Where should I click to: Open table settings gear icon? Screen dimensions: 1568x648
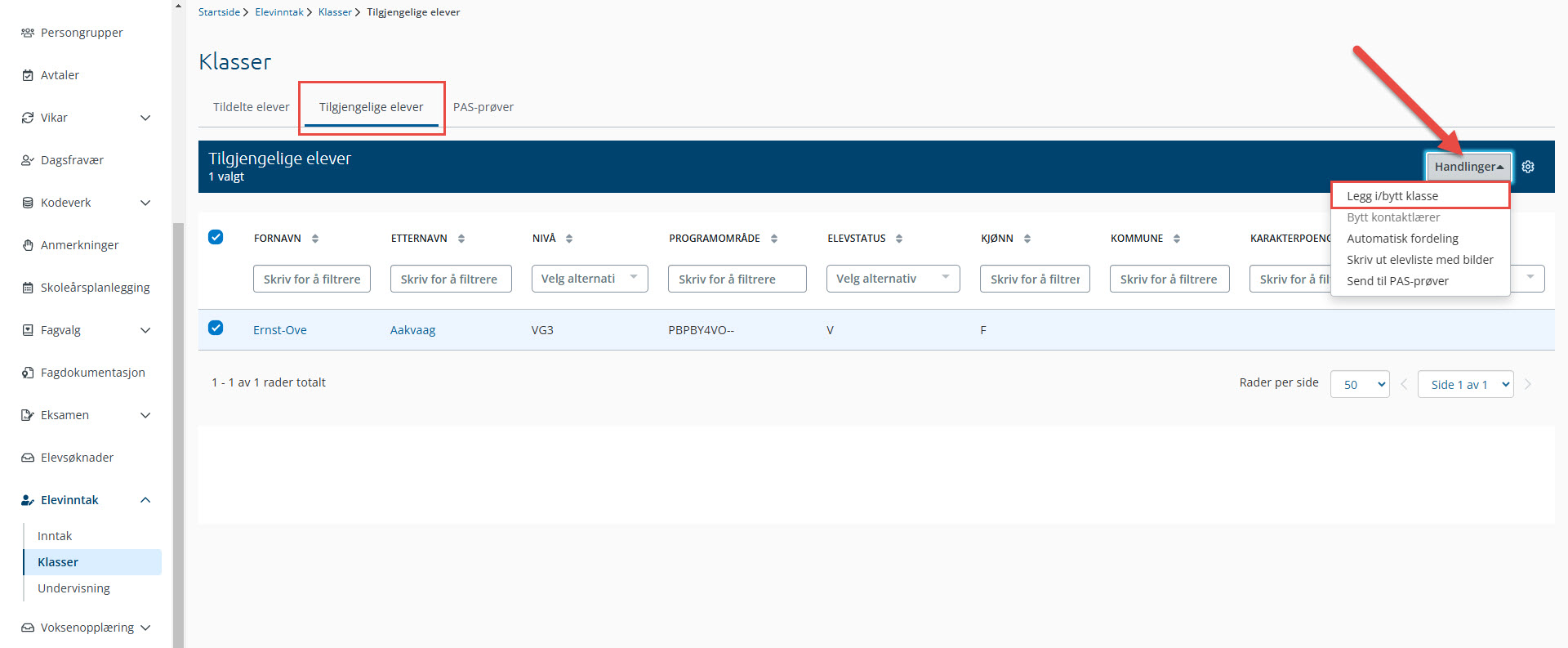(x=1528, y=167)
